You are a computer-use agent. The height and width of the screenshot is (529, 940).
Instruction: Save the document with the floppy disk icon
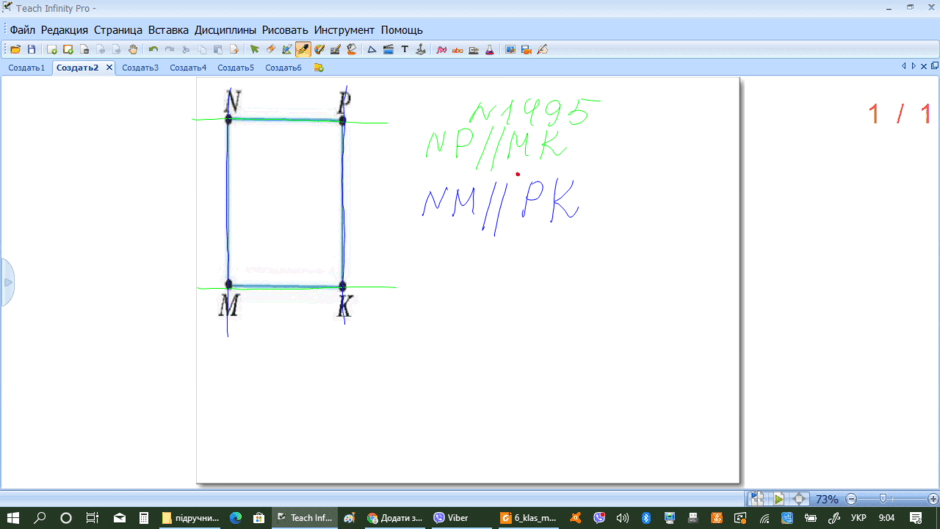[32, 50]
